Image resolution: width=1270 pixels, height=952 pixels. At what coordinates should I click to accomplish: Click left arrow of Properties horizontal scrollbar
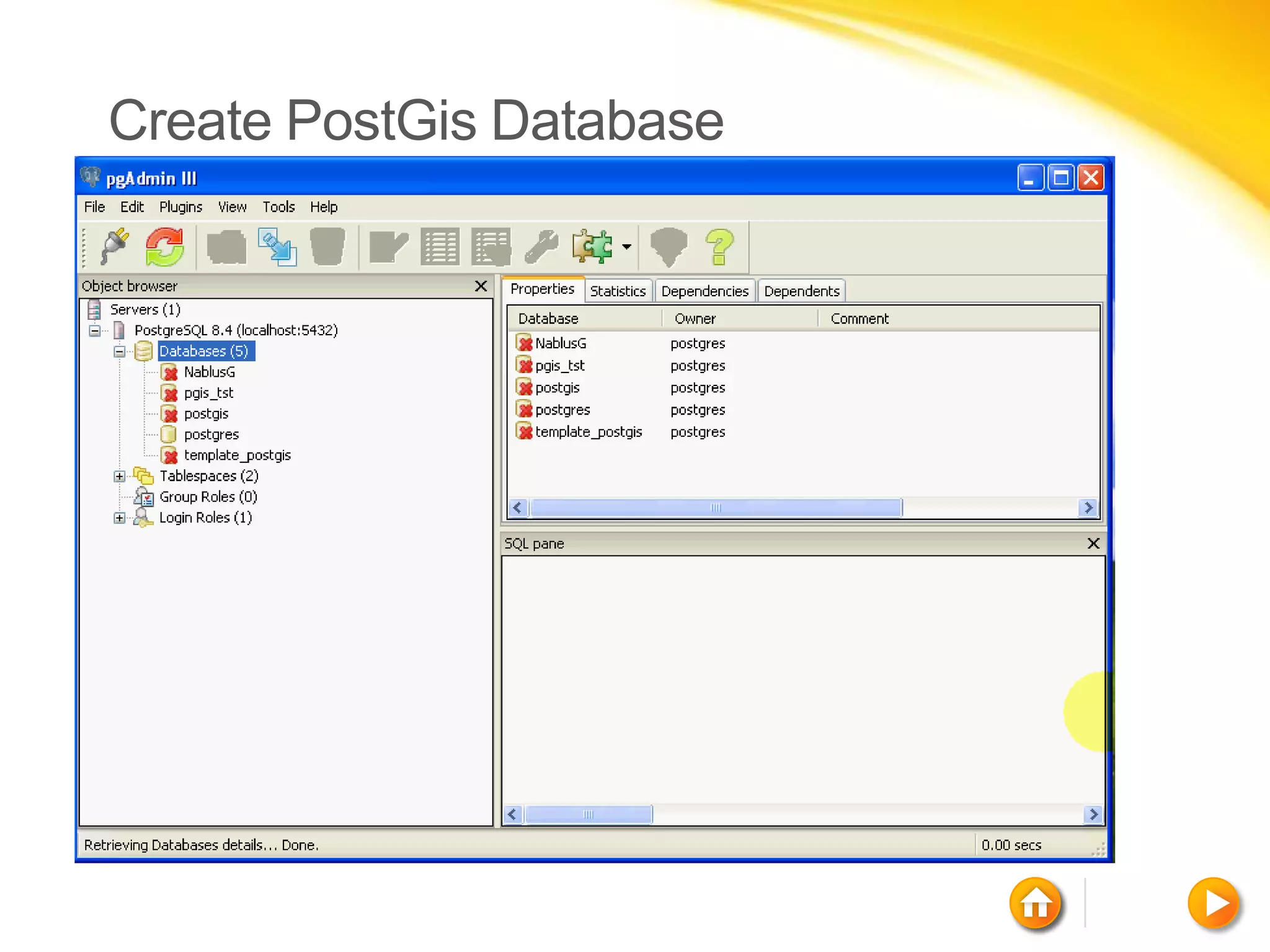pyautogui.click(x=518, y=508)
